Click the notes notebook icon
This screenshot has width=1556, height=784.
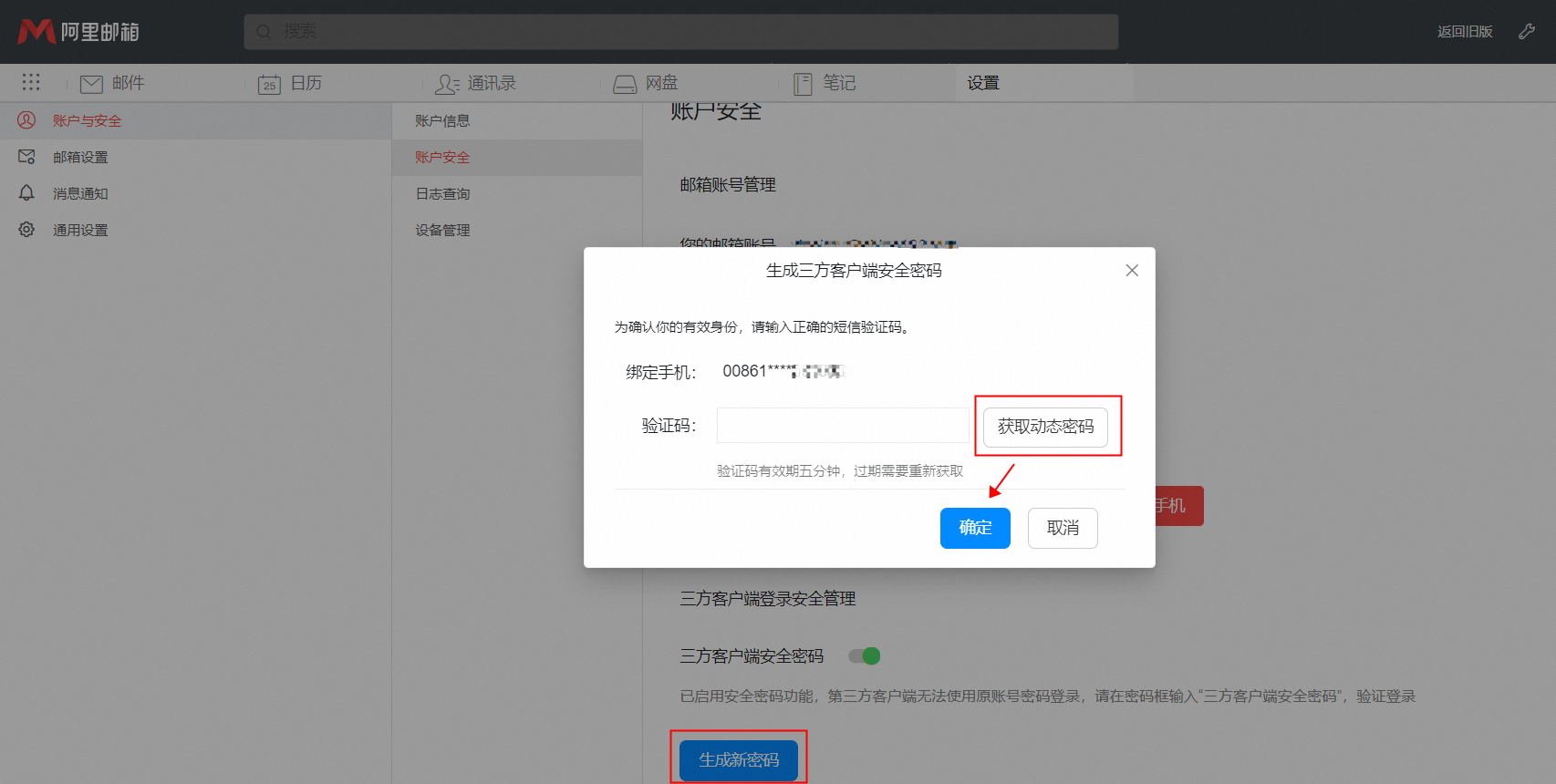pyautogui.click(x=803, y=84)
